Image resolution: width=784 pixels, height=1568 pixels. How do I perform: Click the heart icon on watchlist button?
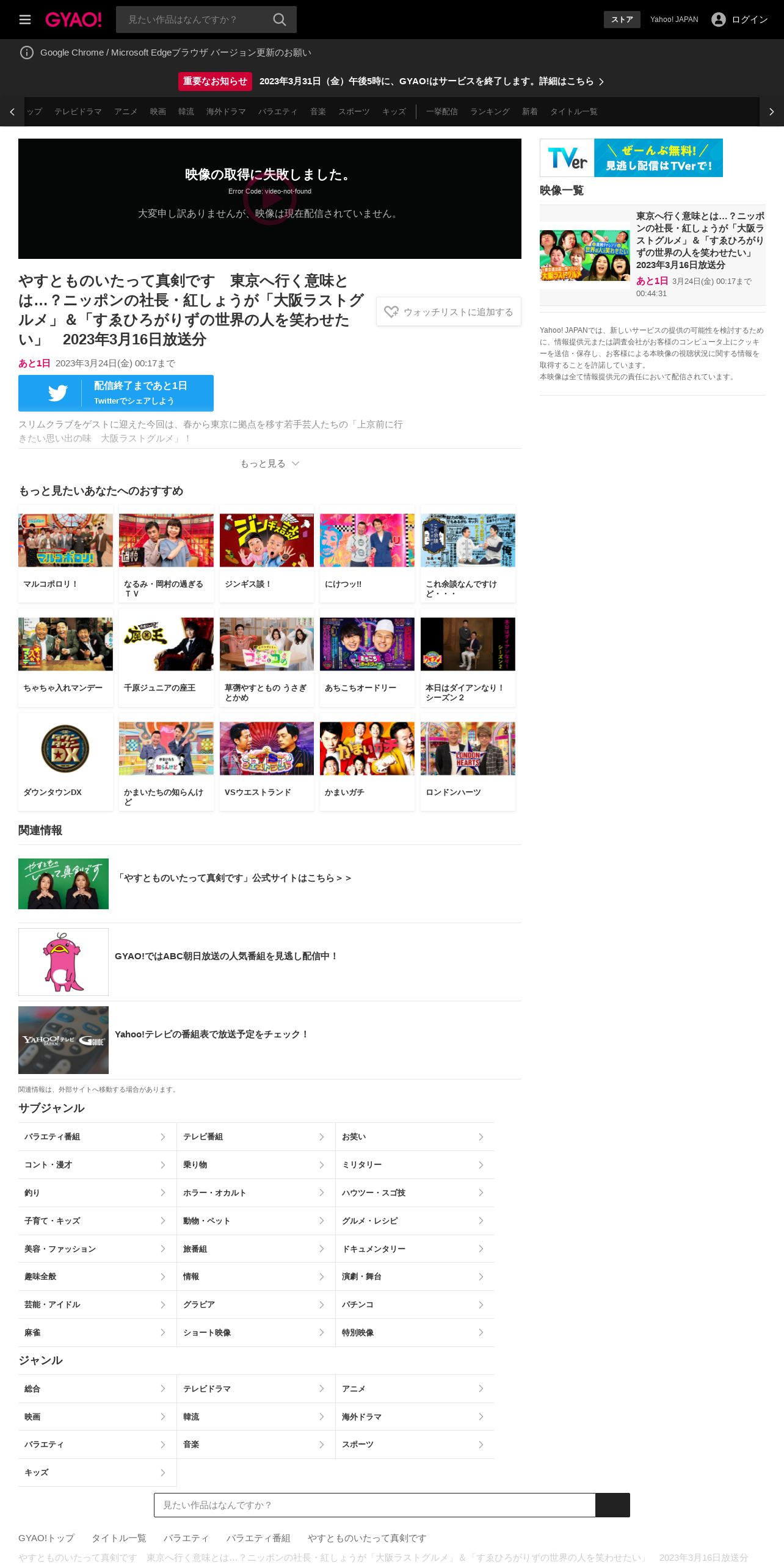pyautogui.click(x=391, y=311)
